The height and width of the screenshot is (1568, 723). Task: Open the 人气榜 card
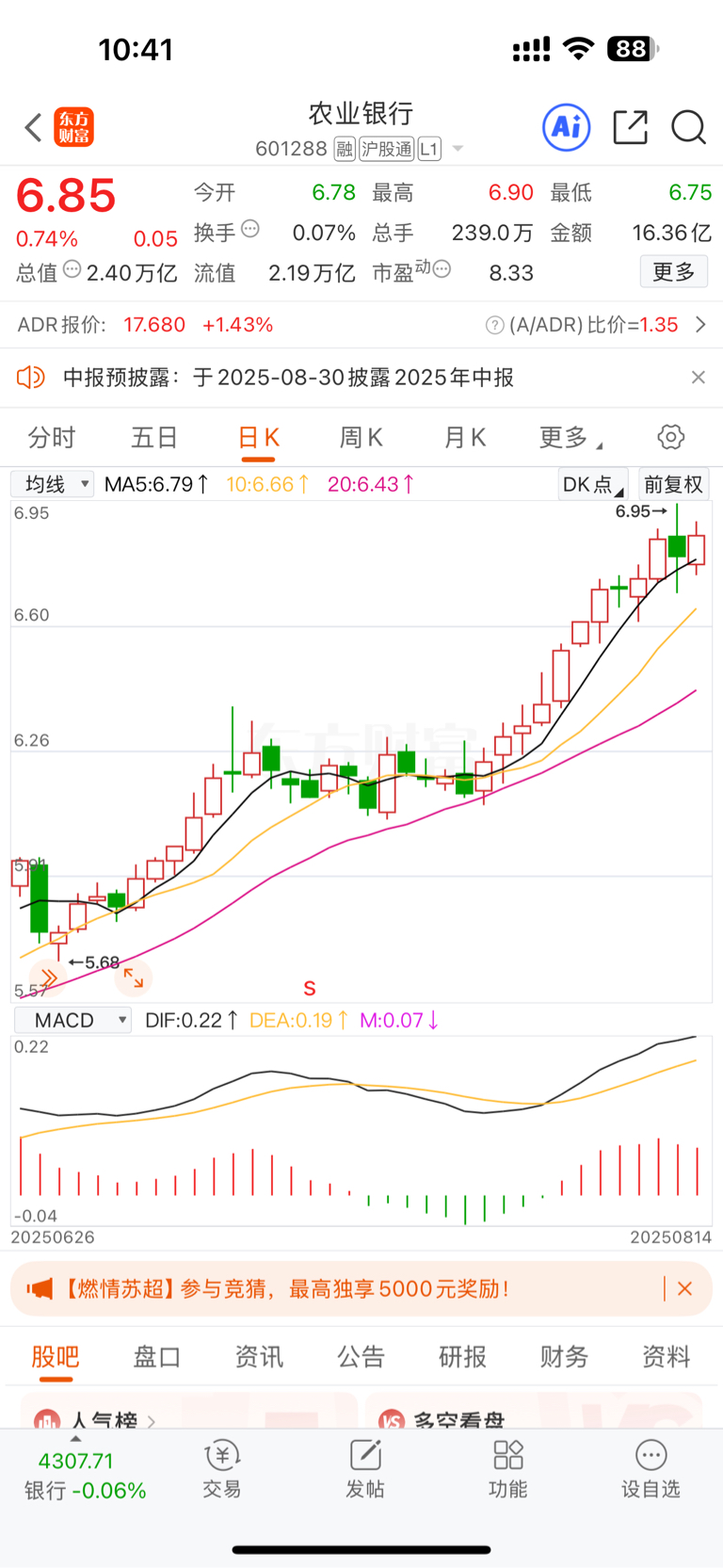(x=189, y=1412)
